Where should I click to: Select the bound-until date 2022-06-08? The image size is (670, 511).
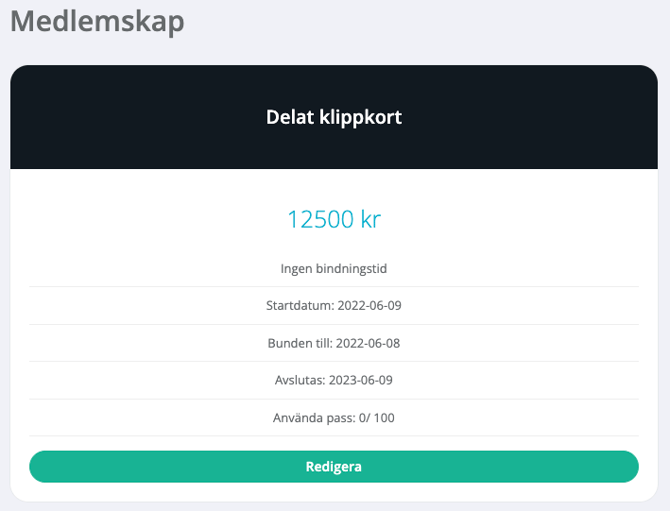click(369, 343)
